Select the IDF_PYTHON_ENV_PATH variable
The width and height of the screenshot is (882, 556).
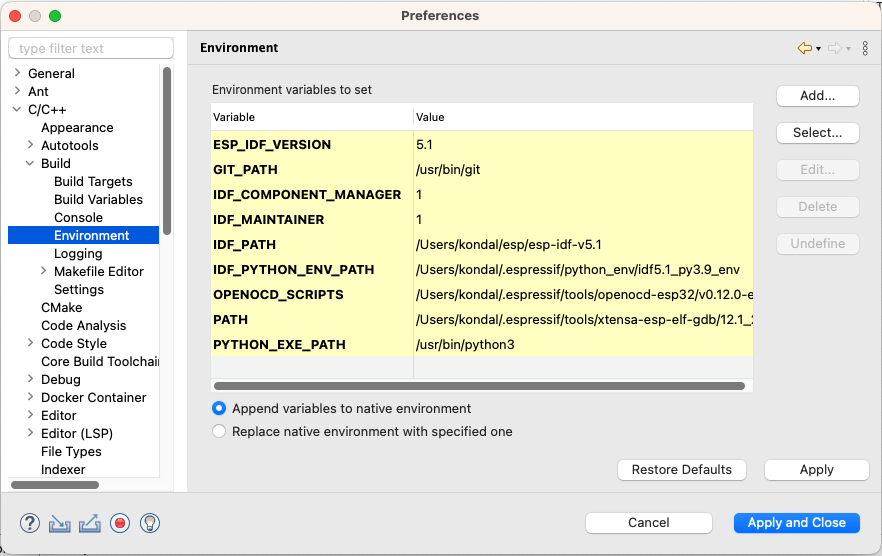click(482, 270)
